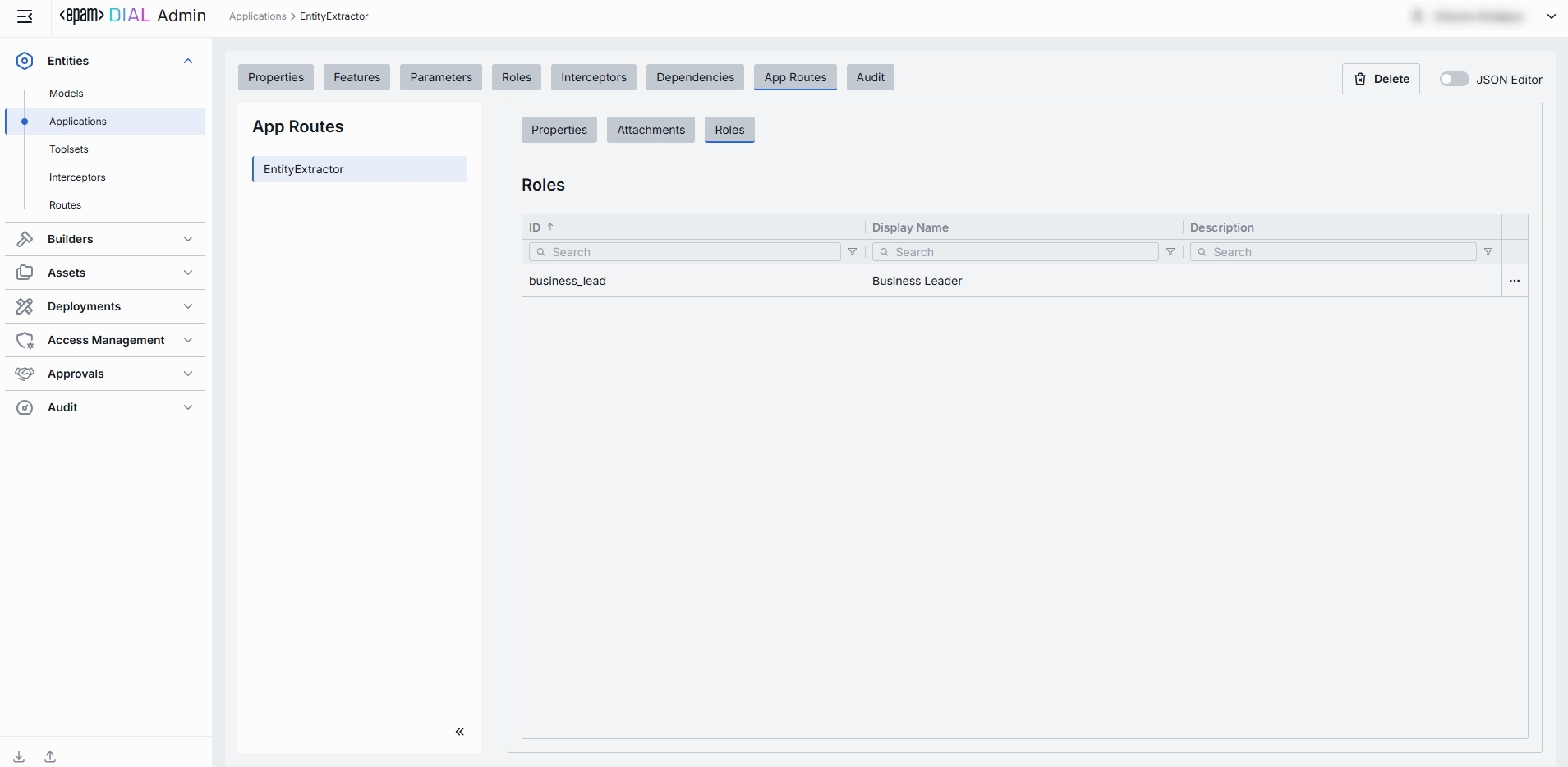Click the hamburger menu icon in header

pyautogui.click(x=25, y=16)
